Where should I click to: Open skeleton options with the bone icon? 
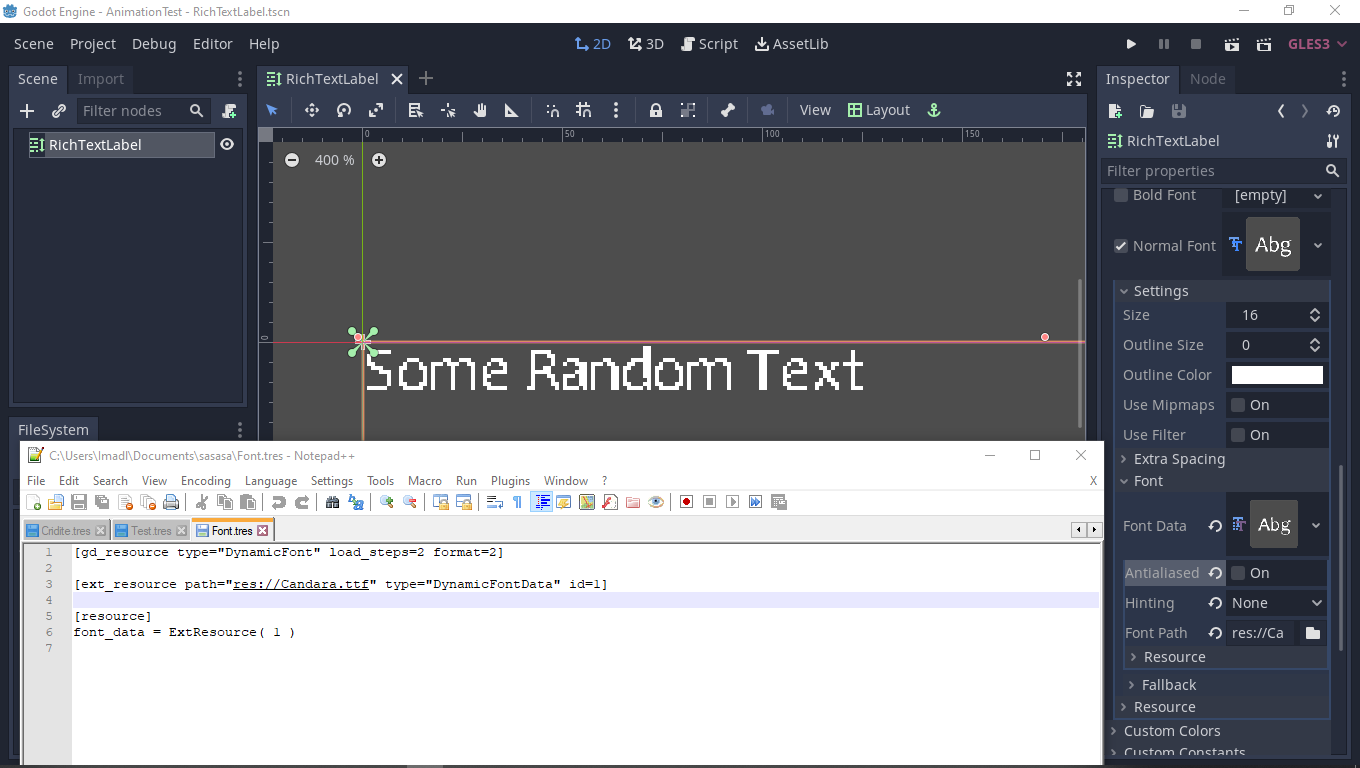727,110
